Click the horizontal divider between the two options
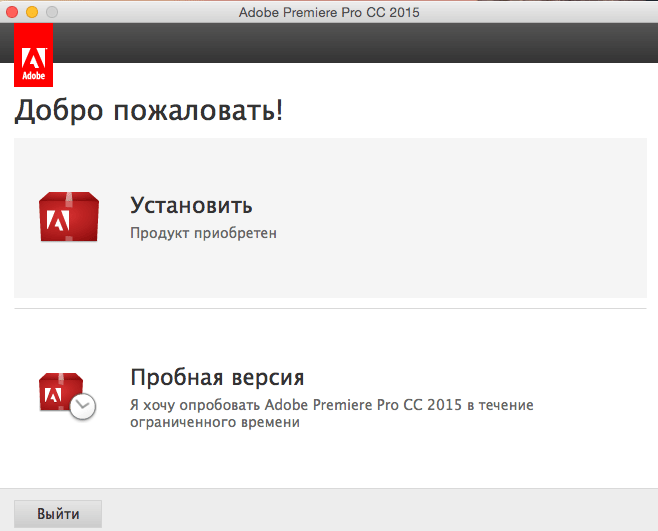The height and width of the screenshot is (531, 658). [330, 308]
